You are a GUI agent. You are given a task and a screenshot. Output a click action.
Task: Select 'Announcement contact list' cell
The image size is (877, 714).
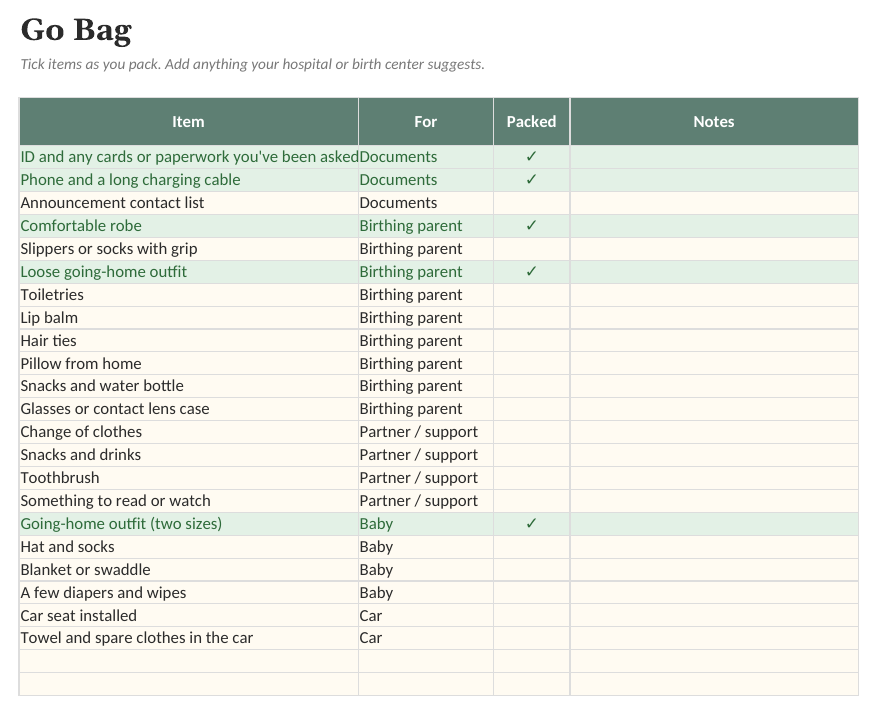click(x=188, y=203)
